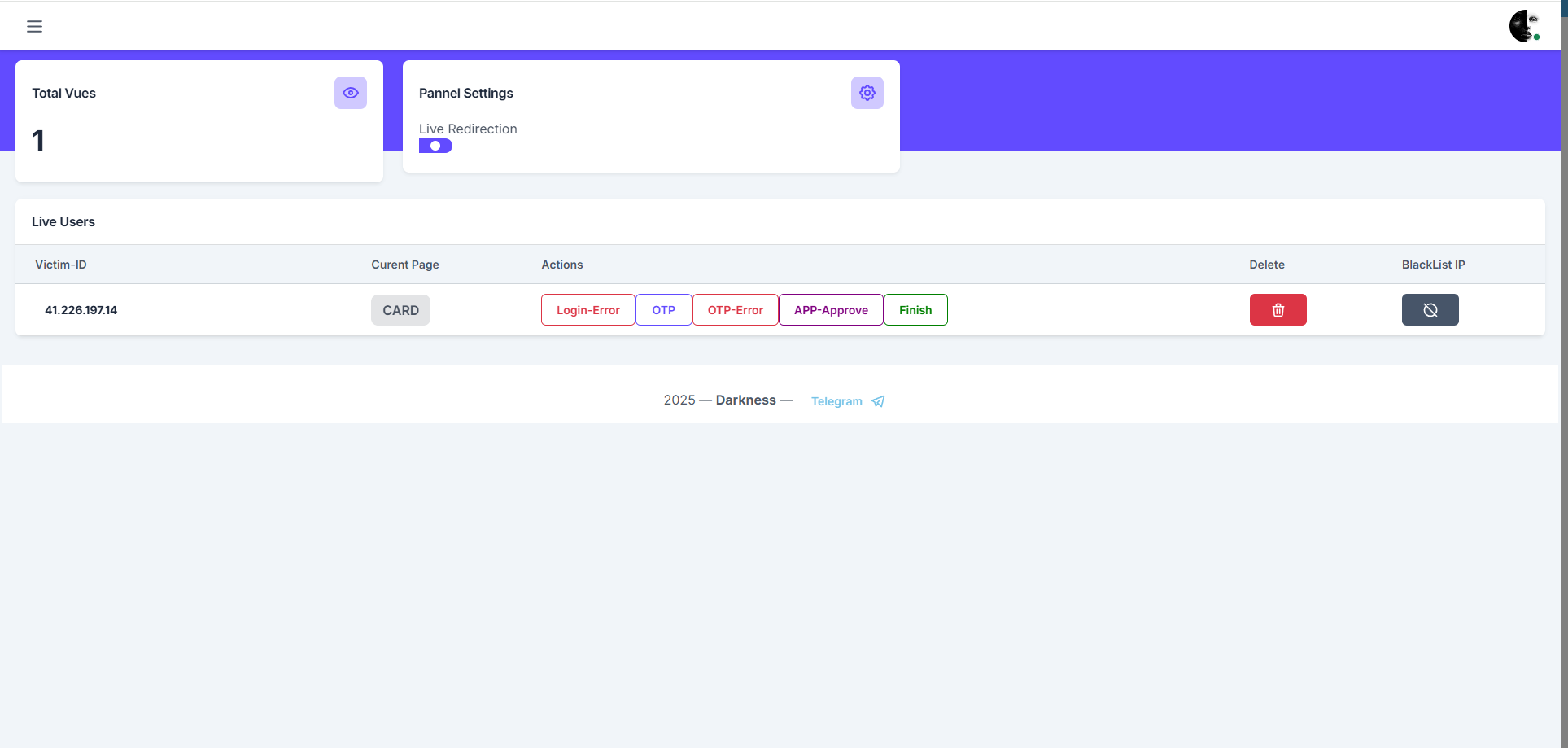Click the Actions column header
1568x748 pixels.
click(x=562, y=265)
